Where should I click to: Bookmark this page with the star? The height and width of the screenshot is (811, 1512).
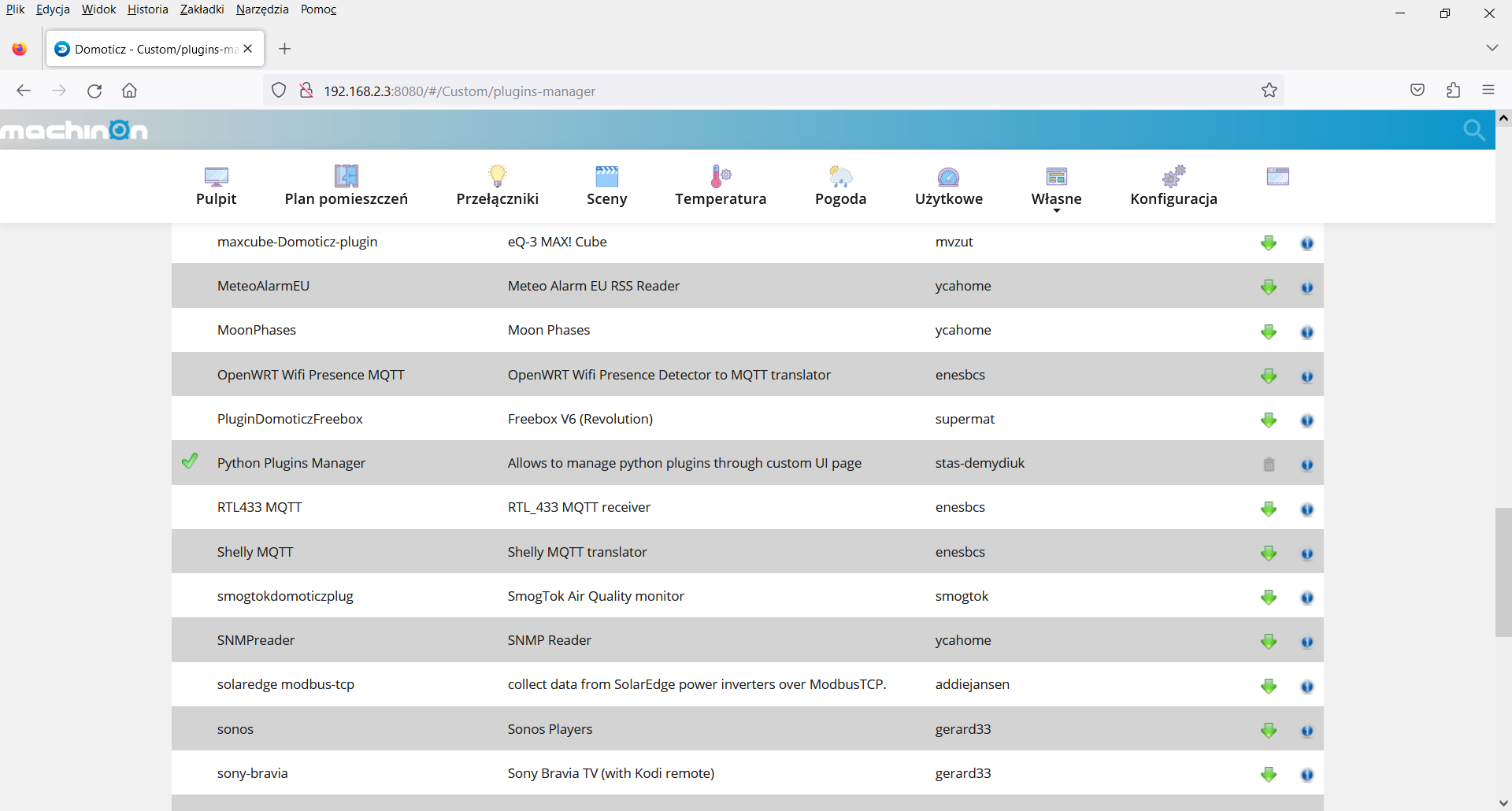pos(1269,91)
